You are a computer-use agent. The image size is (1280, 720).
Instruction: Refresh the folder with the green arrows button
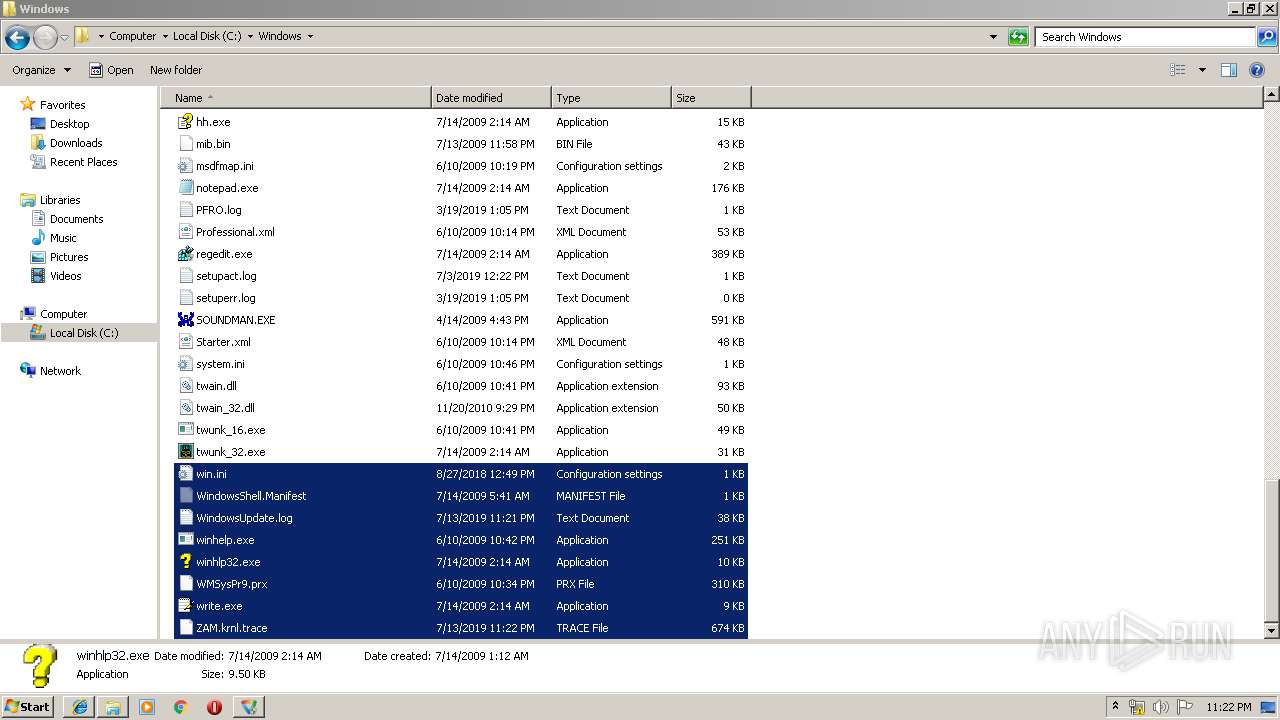coord(1018,37)
